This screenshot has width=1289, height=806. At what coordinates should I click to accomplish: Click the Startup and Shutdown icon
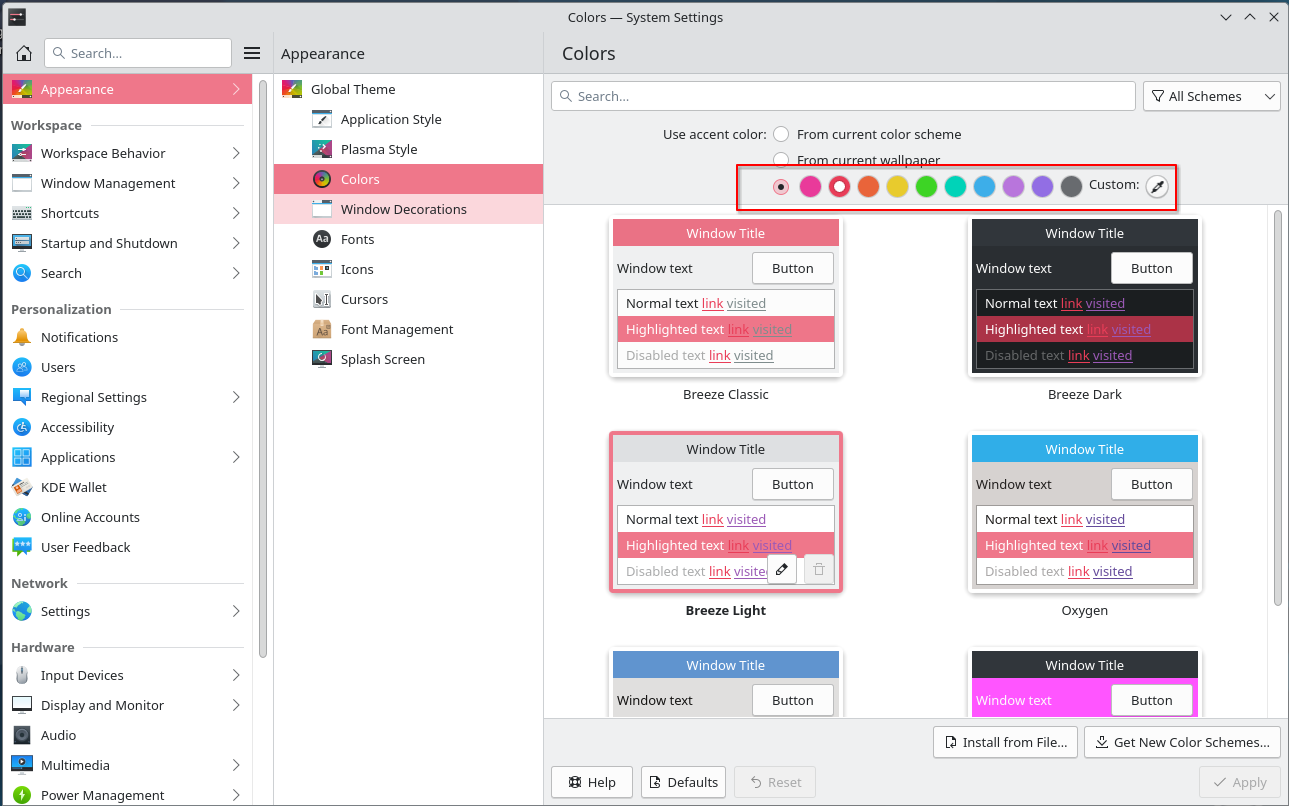[22, 243]
